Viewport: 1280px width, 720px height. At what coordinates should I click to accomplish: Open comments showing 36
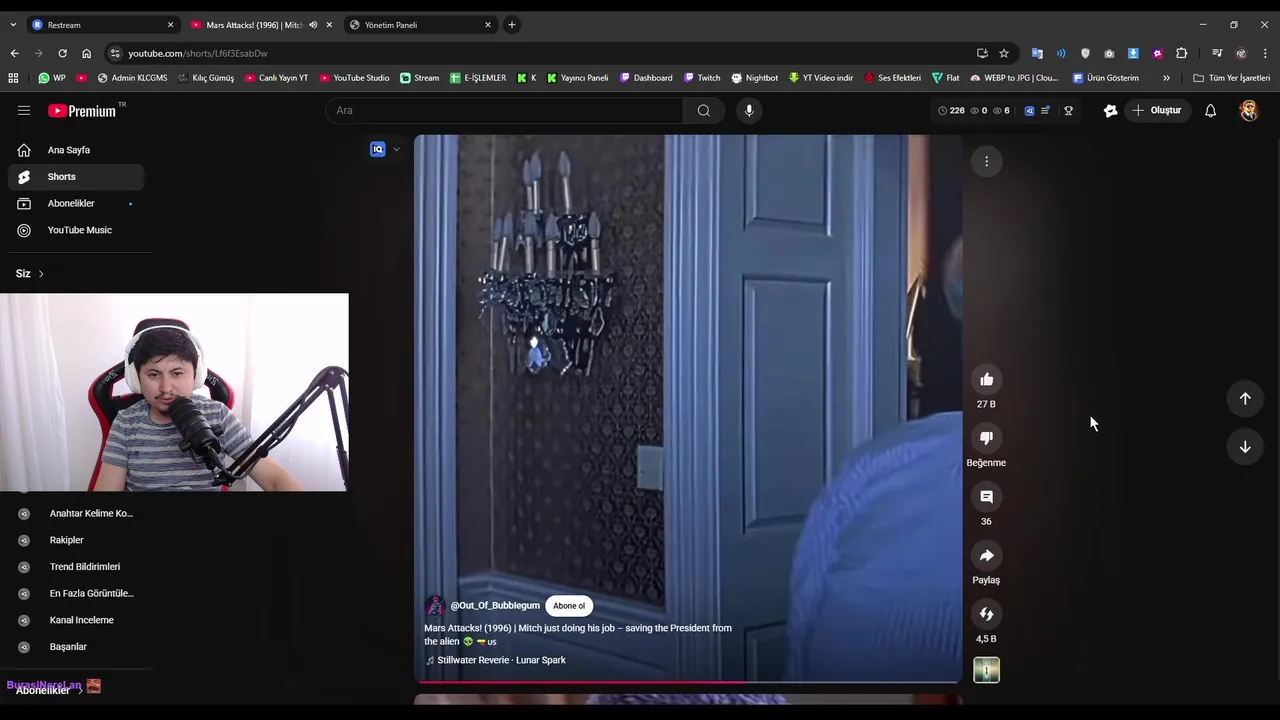(x=986, y=497)
